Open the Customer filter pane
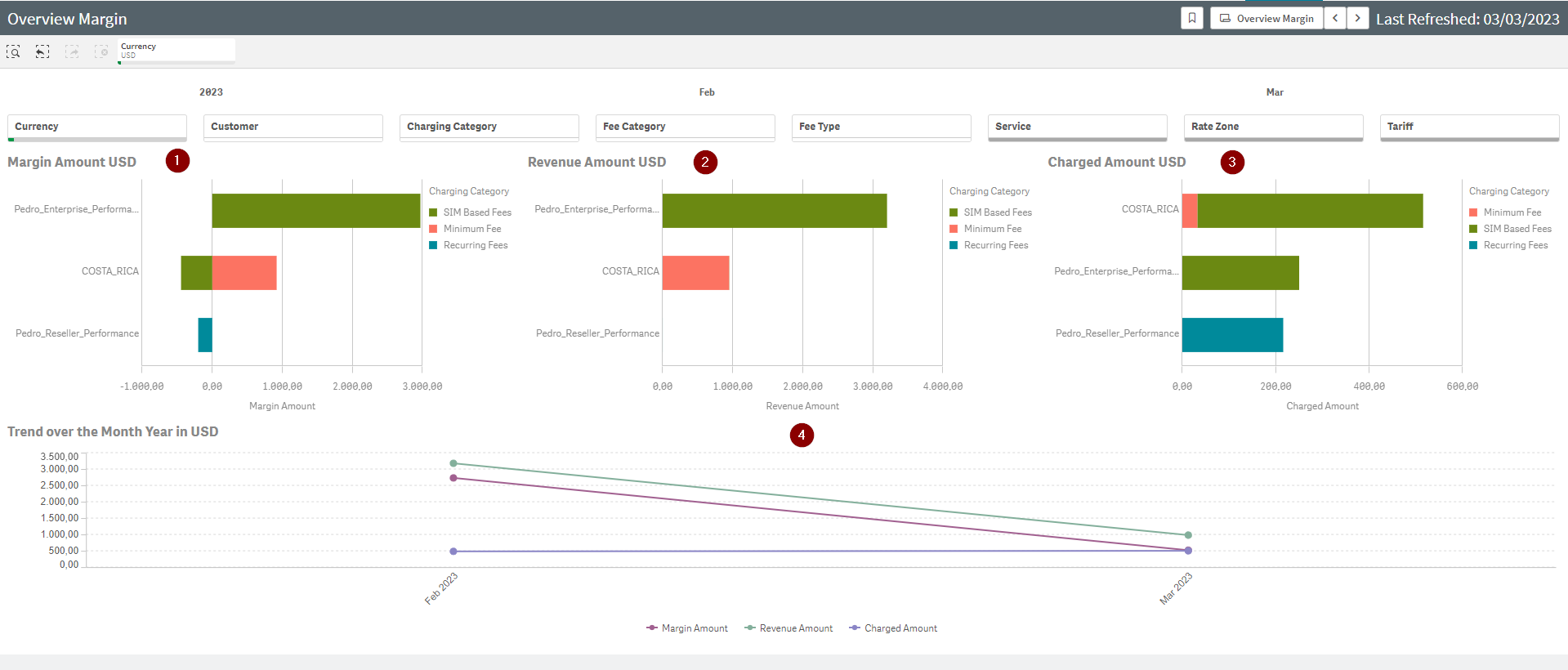The width and height of the screenshot is (1568, 670). click(x=293, y=127)
